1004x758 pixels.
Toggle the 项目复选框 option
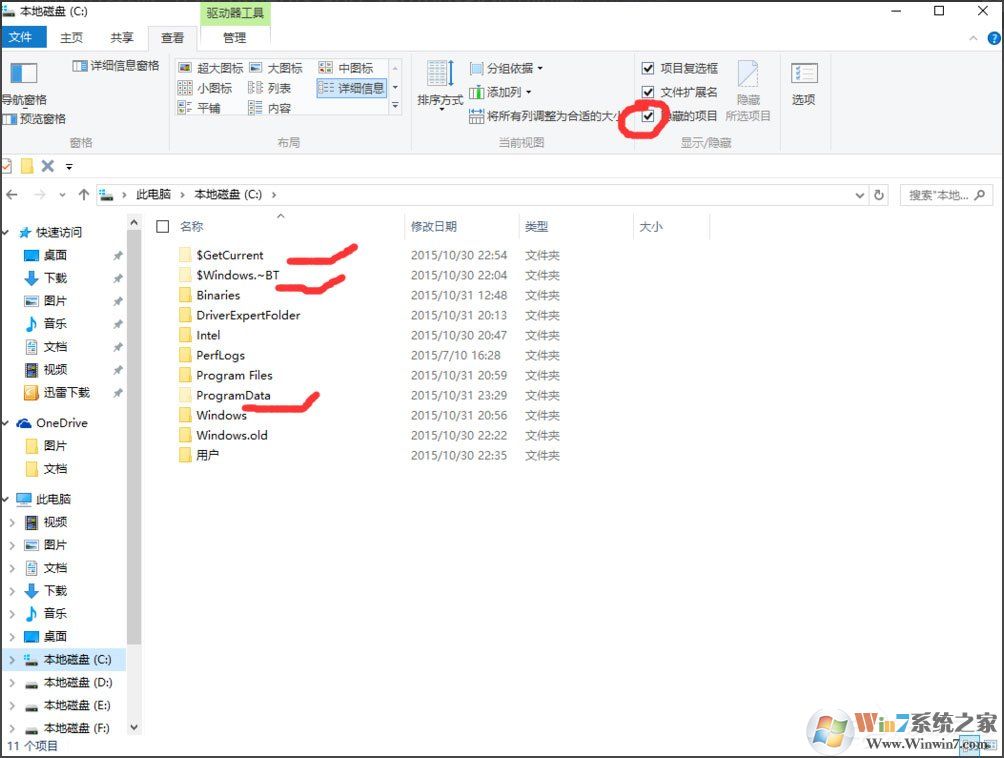coord(647,68)
